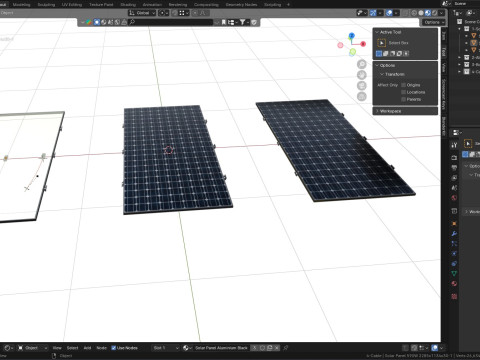
Task: Switch perspective/orthographic view button
Action: pyautogui.click(x=362, y=96)
